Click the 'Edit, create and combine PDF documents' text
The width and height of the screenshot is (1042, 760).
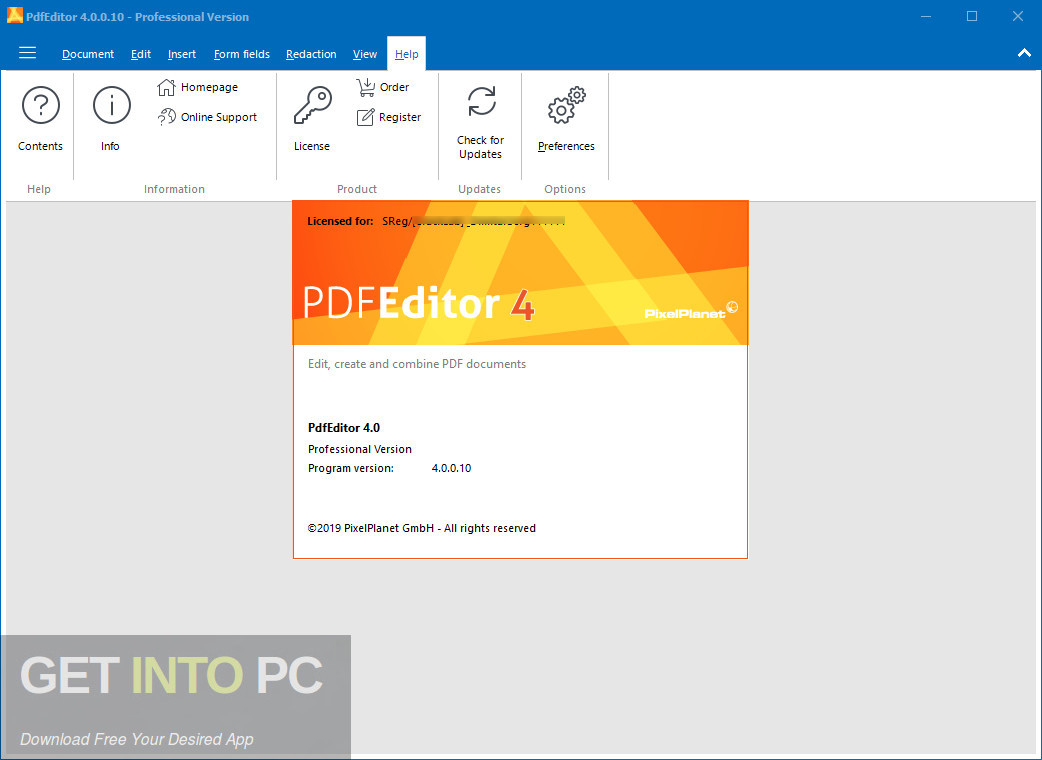417,364
